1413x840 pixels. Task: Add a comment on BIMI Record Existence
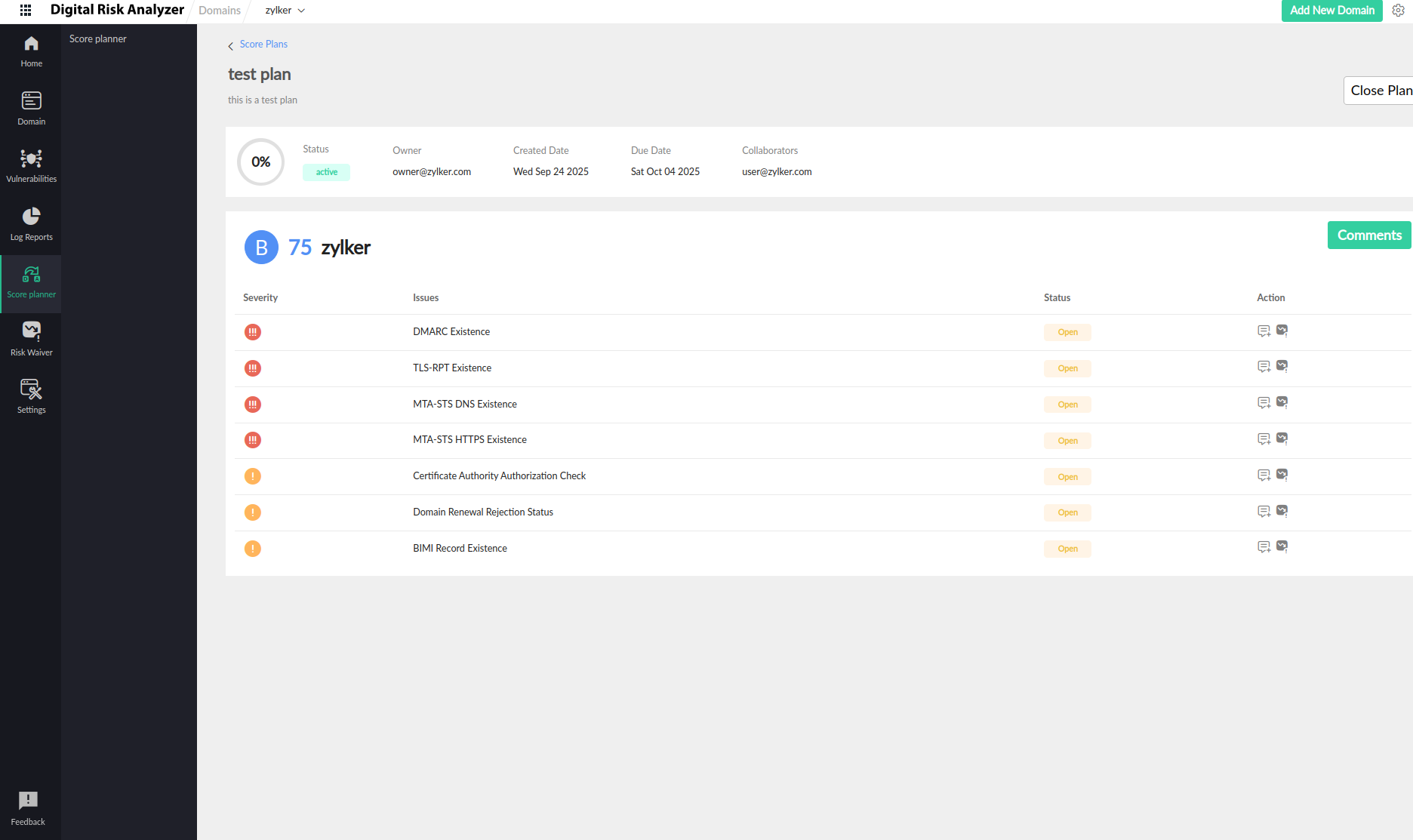point(1264,547)
